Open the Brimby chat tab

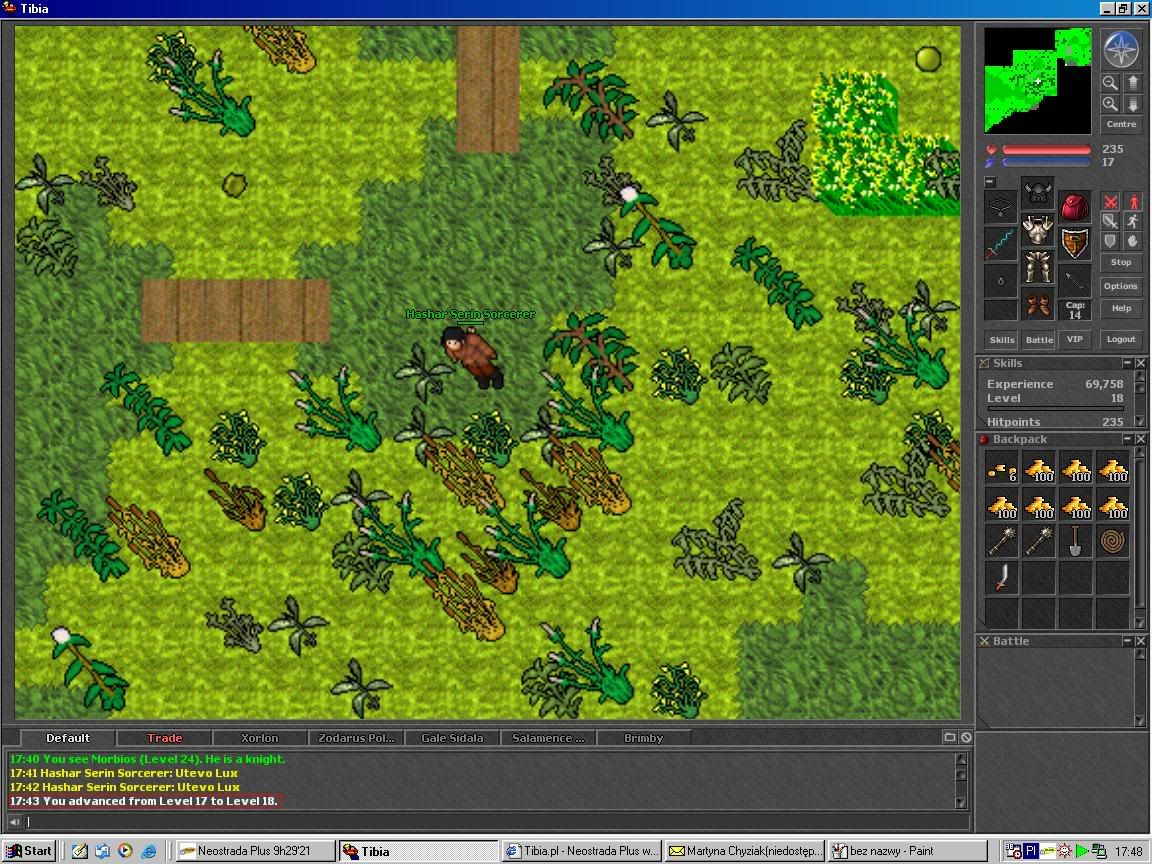coord(644,738)
